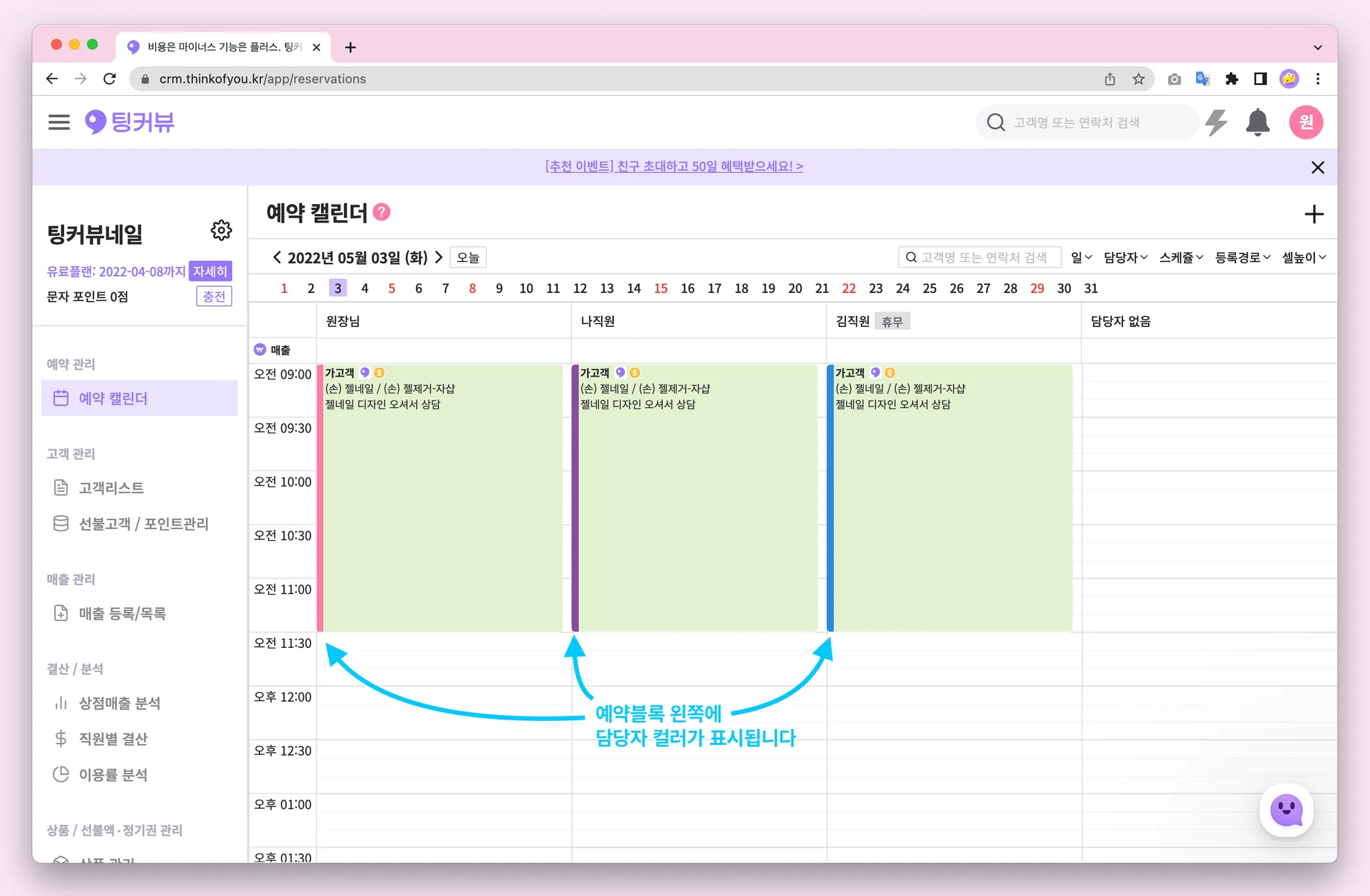Open 고객리스트 in the sidebar
The height and width of the screenshot is (896, 1370).
click(x=111, y=488)
